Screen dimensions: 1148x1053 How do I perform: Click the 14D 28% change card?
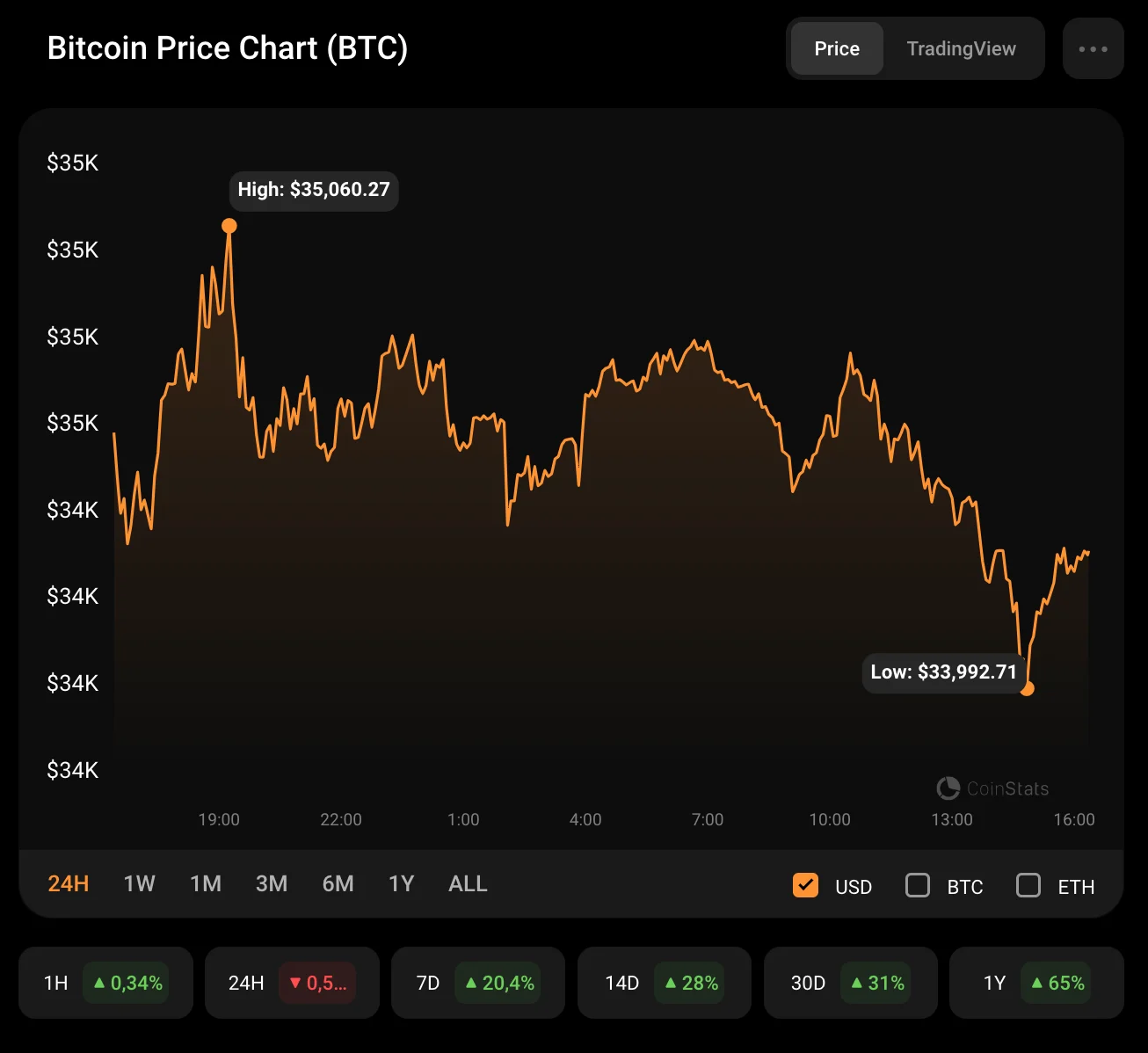pos(664,983)
